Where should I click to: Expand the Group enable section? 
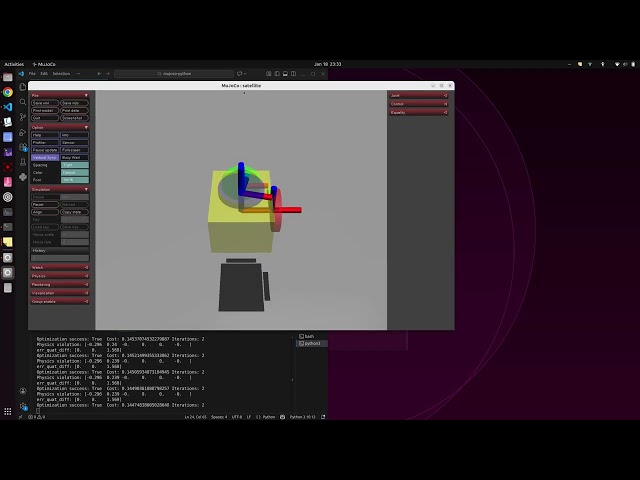click(x=60, y=301)
